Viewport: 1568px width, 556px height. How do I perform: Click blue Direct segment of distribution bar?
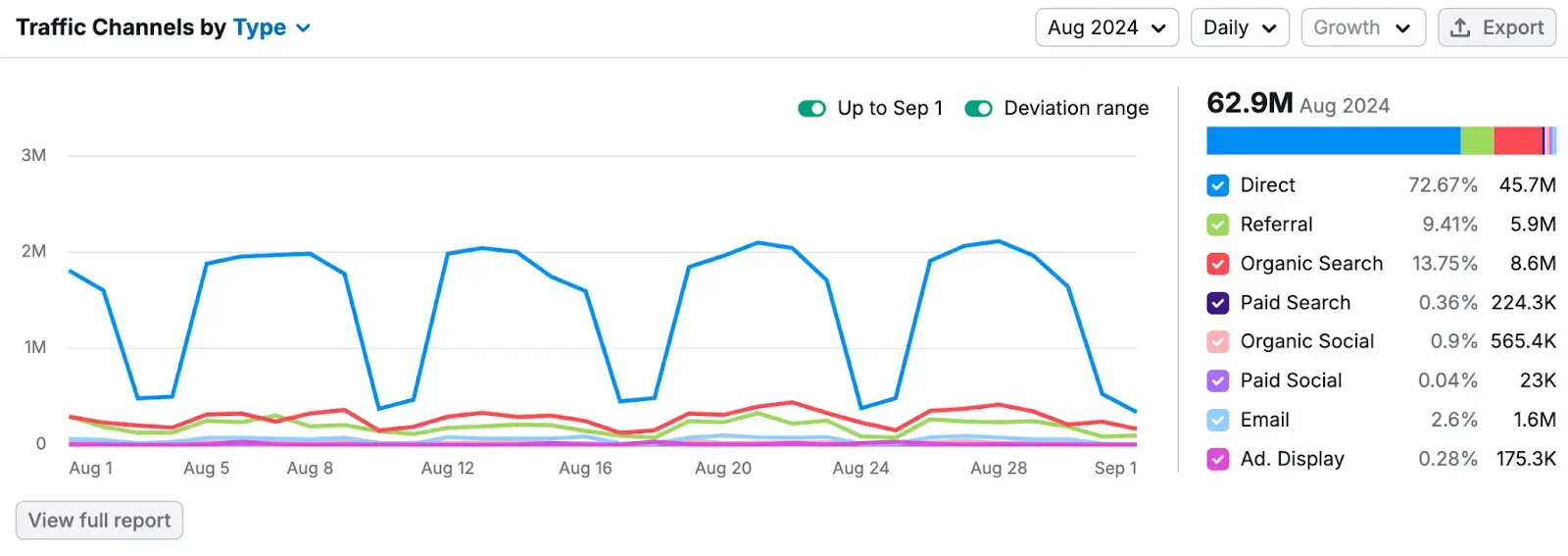[x=1334, y=140]
